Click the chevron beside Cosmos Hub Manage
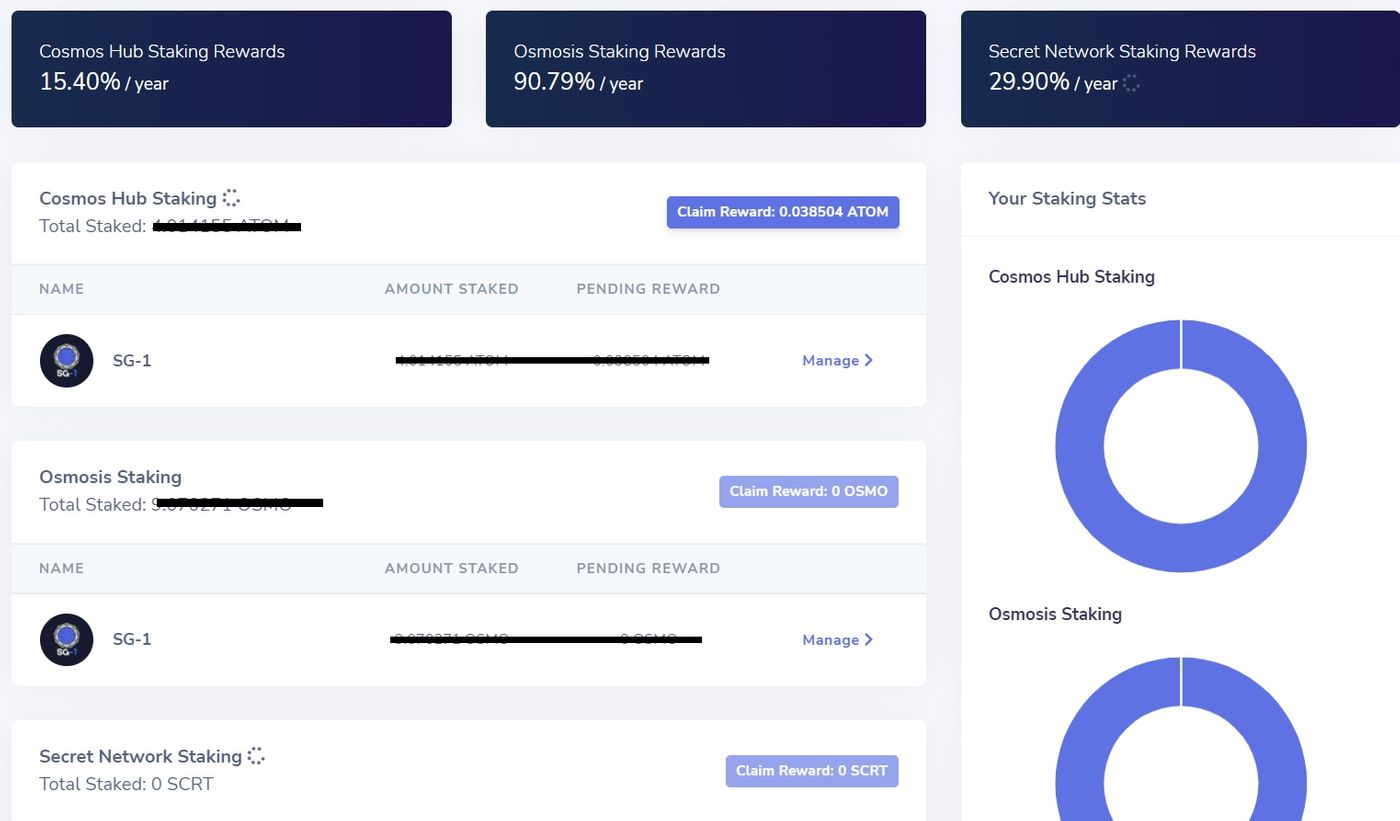 pyautogui.click(x=869, y=360)
